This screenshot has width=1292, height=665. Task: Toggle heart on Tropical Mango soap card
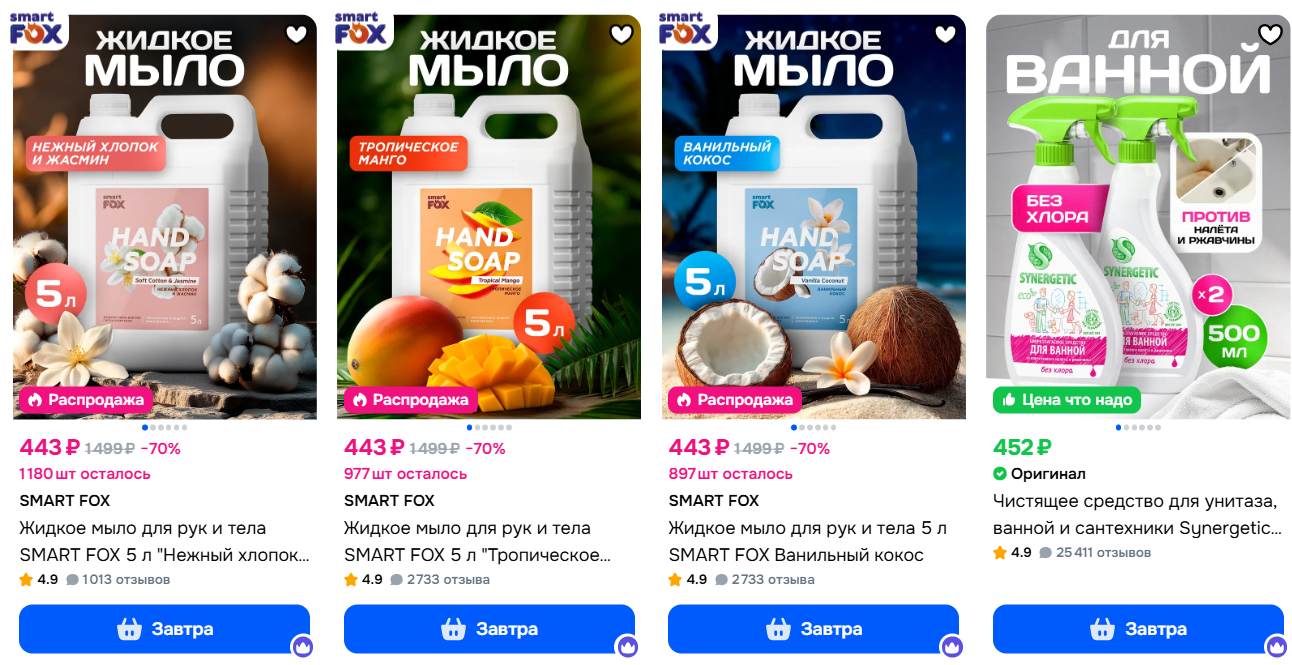coord(622,34)
